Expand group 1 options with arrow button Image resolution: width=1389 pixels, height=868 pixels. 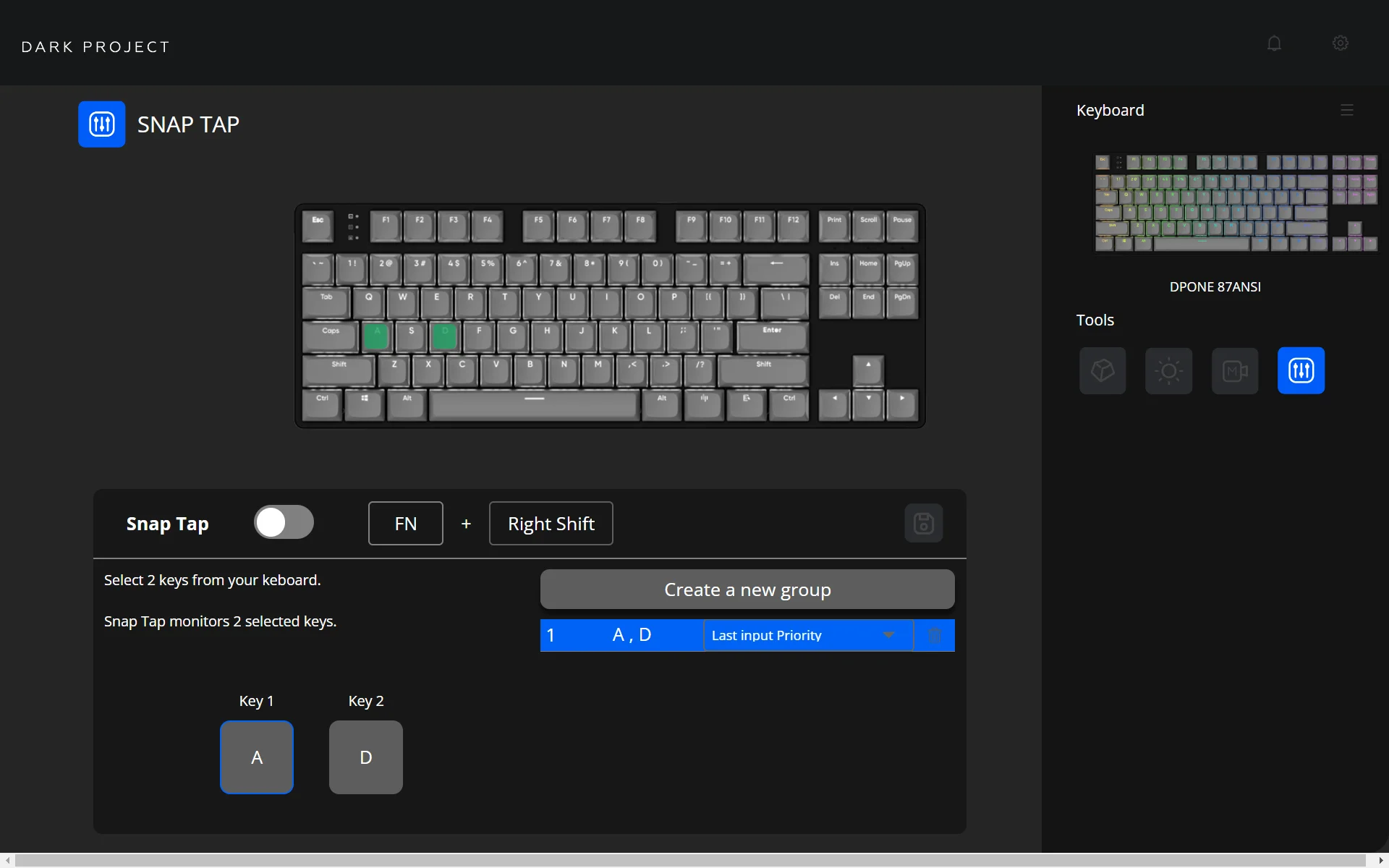[888, 635]
